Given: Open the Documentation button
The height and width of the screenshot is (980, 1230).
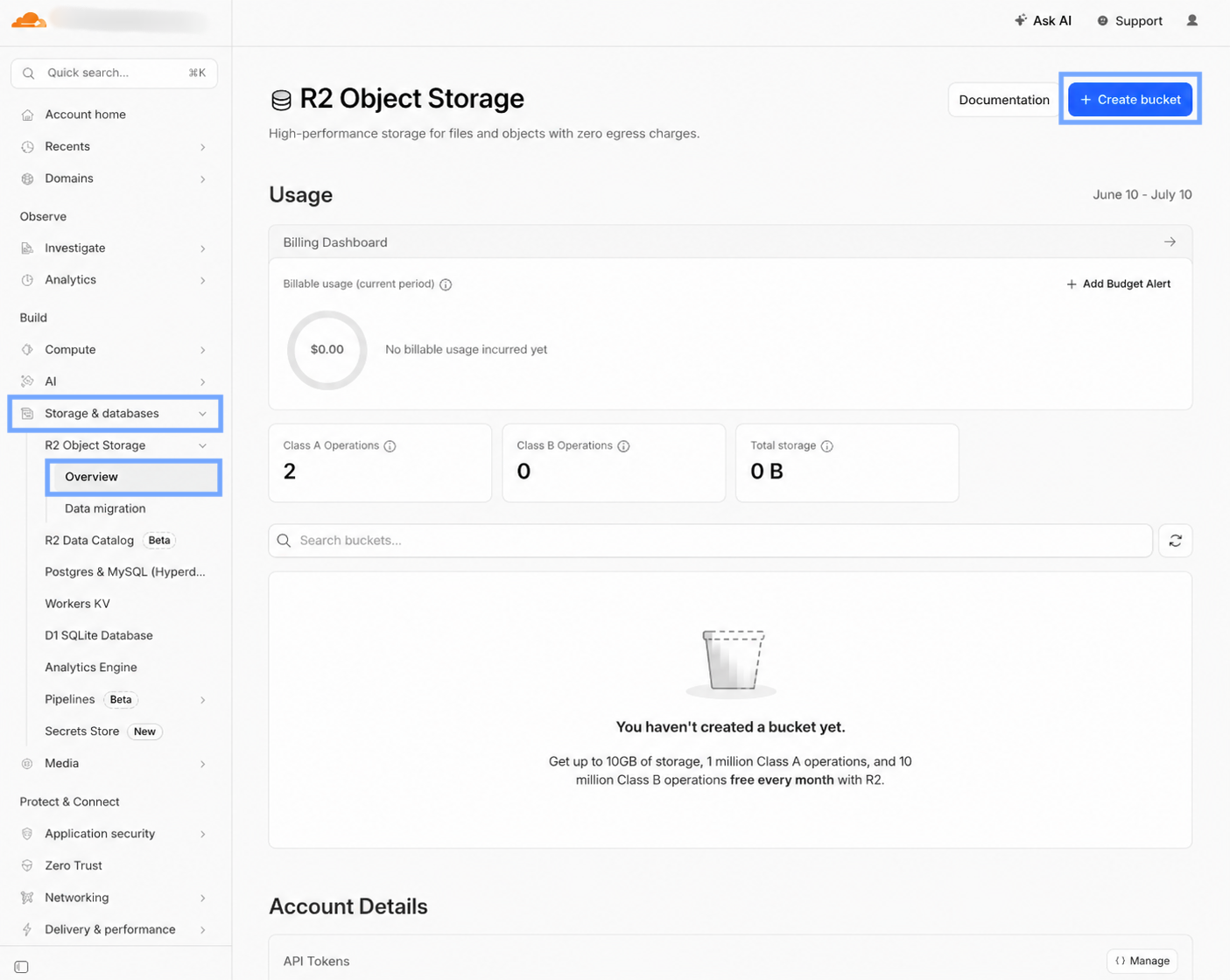Looking at the screenshot, I should click(x=1003, y=100).
